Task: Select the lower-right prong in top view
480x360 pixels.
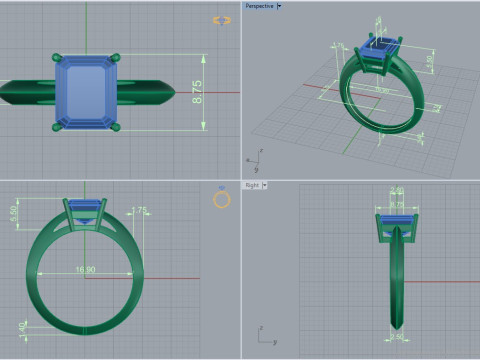Action: pos(115,127)
